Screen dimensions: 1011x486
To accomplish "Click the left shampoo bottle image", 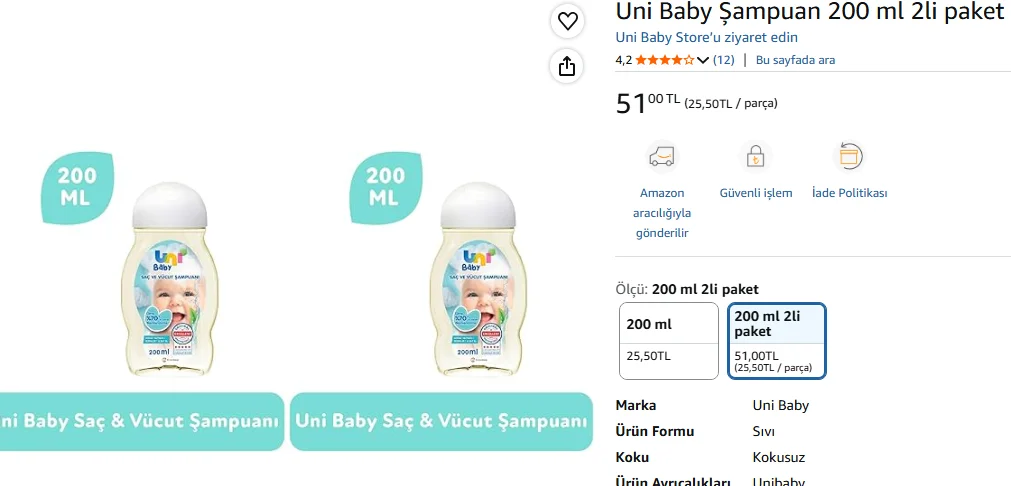I will coord(170,279).
